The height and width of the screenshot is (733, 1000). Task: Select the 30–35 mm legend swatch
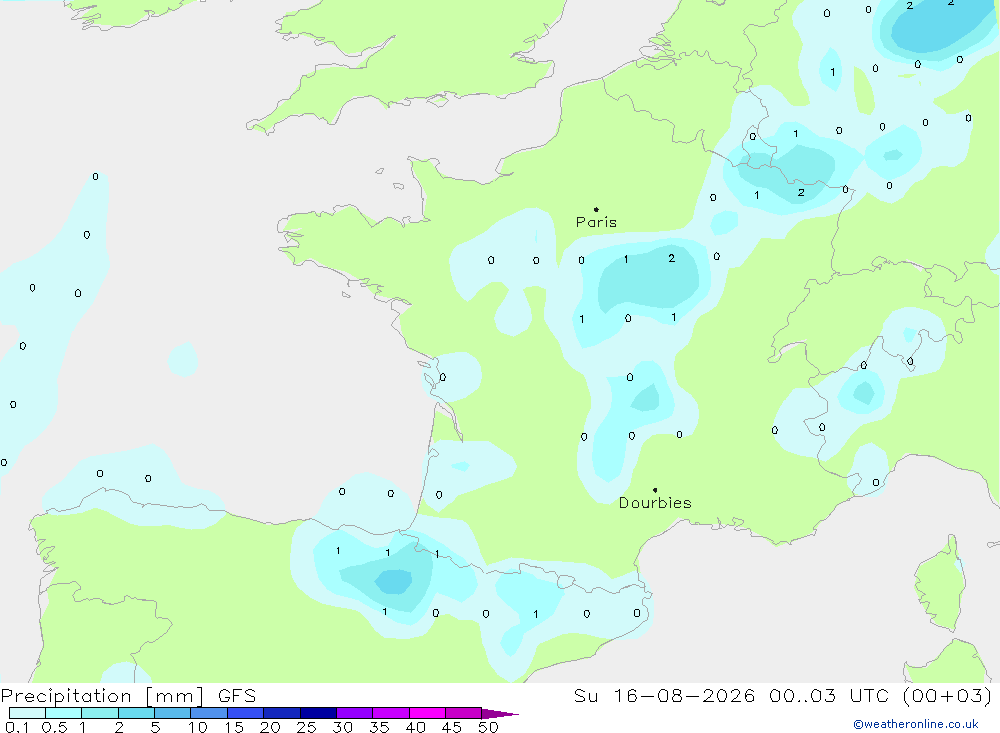point(355,713)
